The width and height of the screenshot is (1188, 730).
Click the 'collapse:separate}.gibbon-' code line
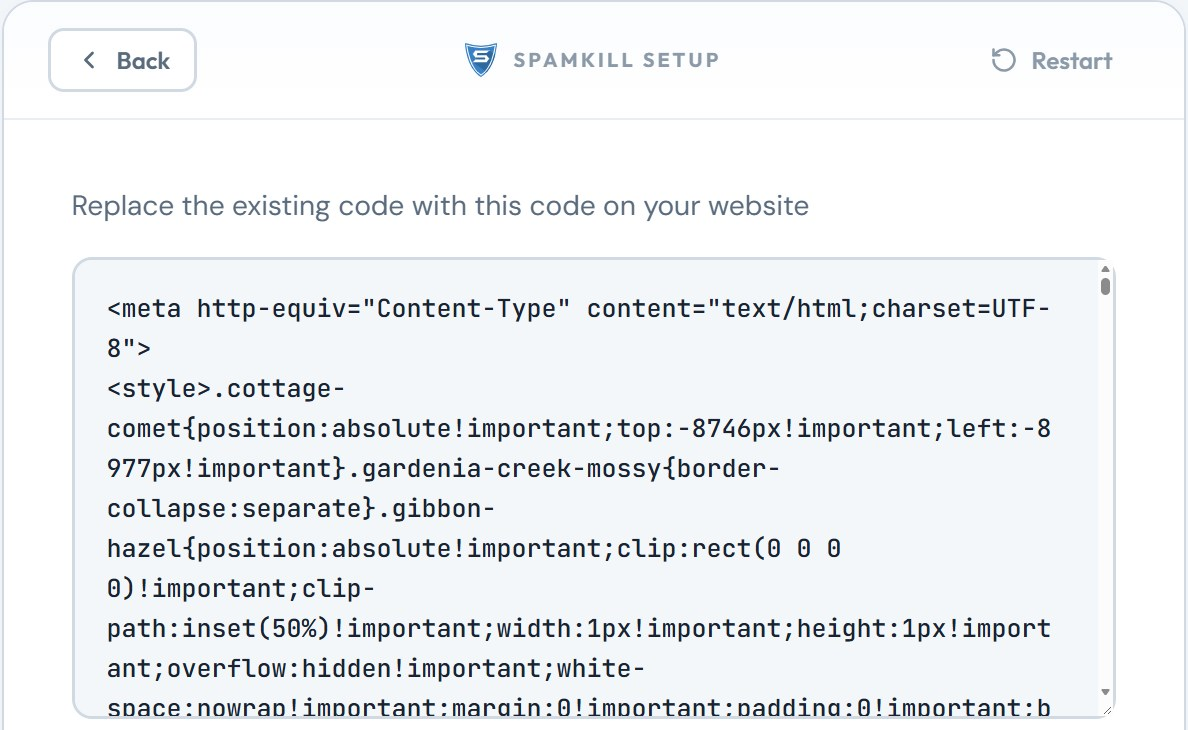301,509
